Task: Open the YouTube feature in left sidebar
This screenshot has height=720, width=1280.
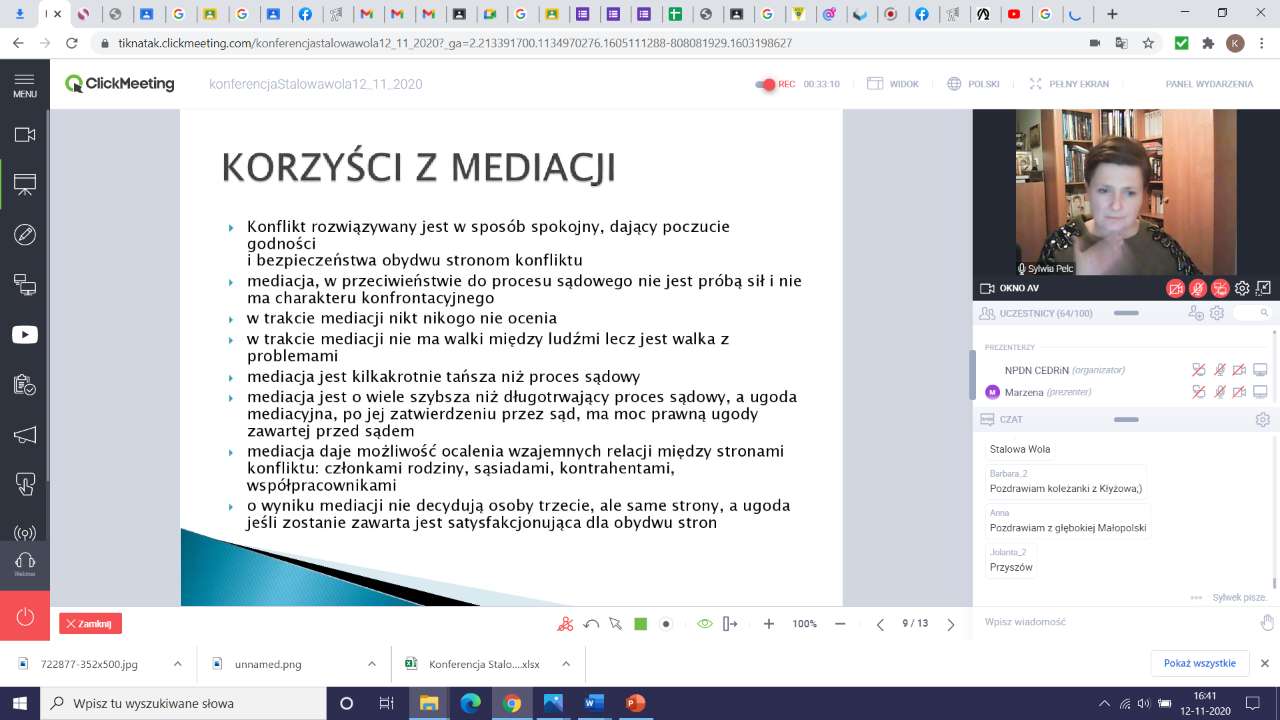Action: [24, 335]
